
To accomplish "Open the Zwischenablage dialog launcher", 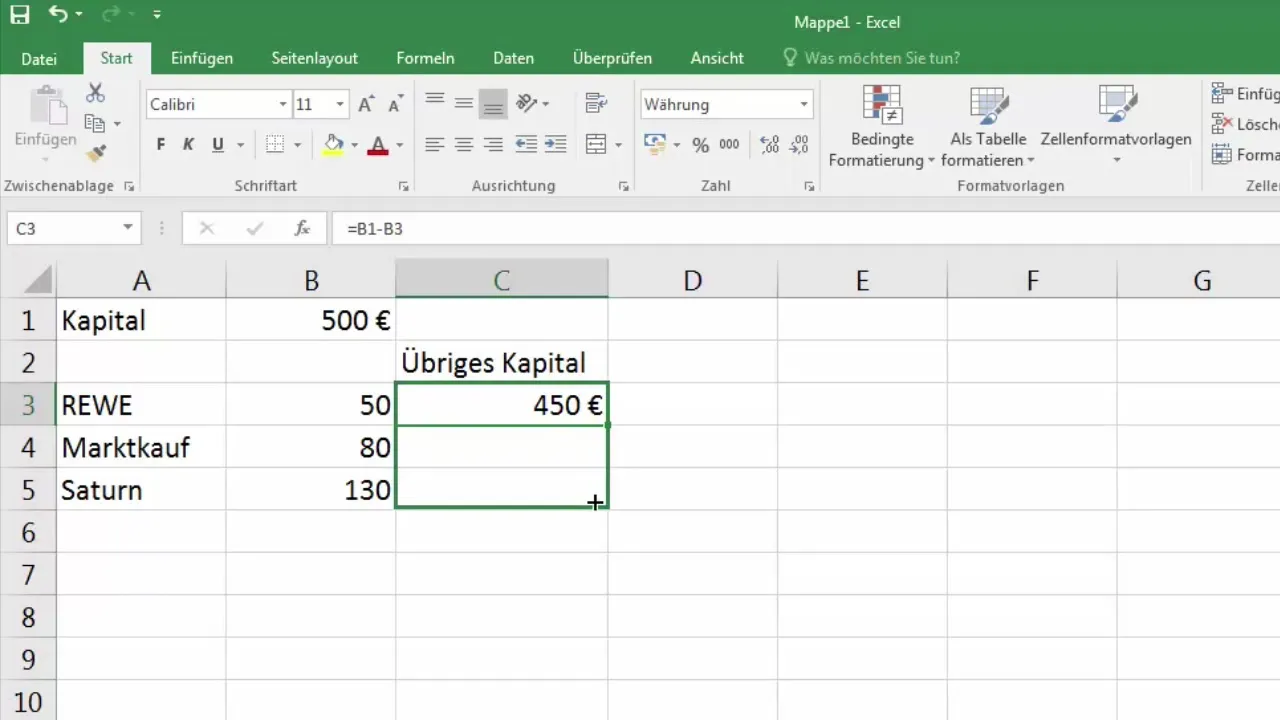I will tap(129, 187).
